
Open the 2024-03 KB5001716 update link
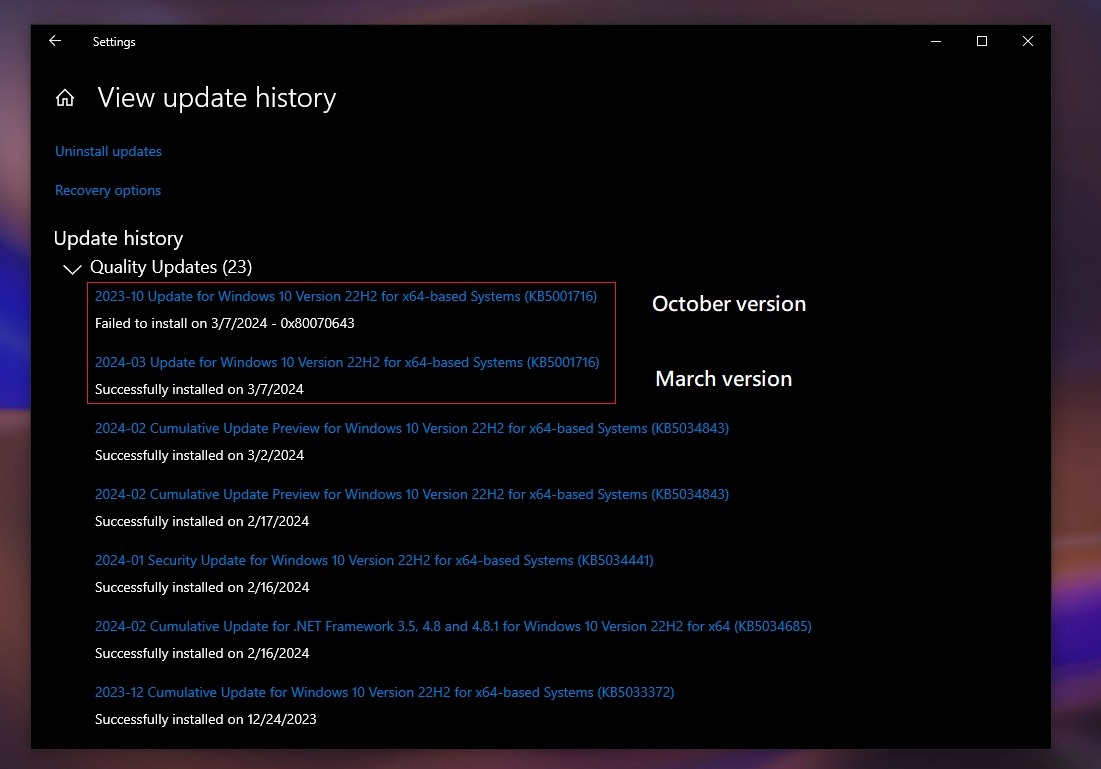(x=346, y=362)
